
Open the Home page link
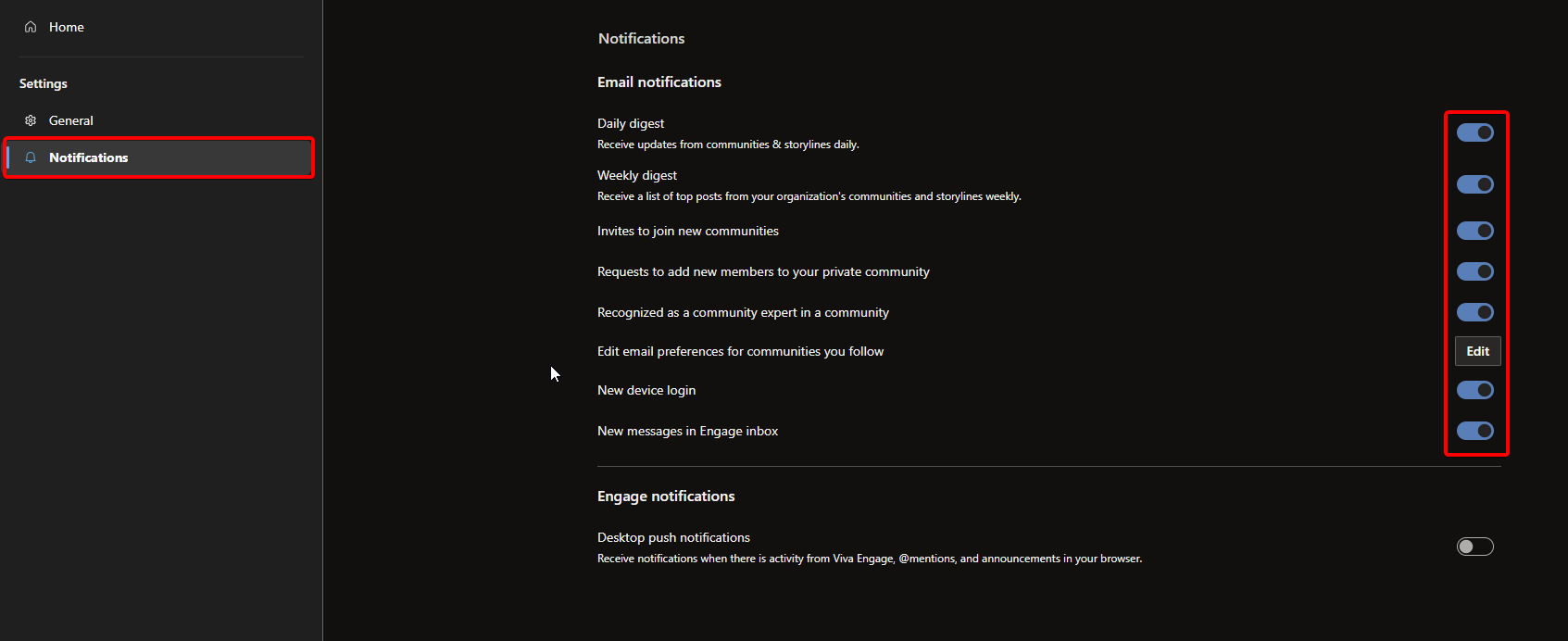click(66, 27)
